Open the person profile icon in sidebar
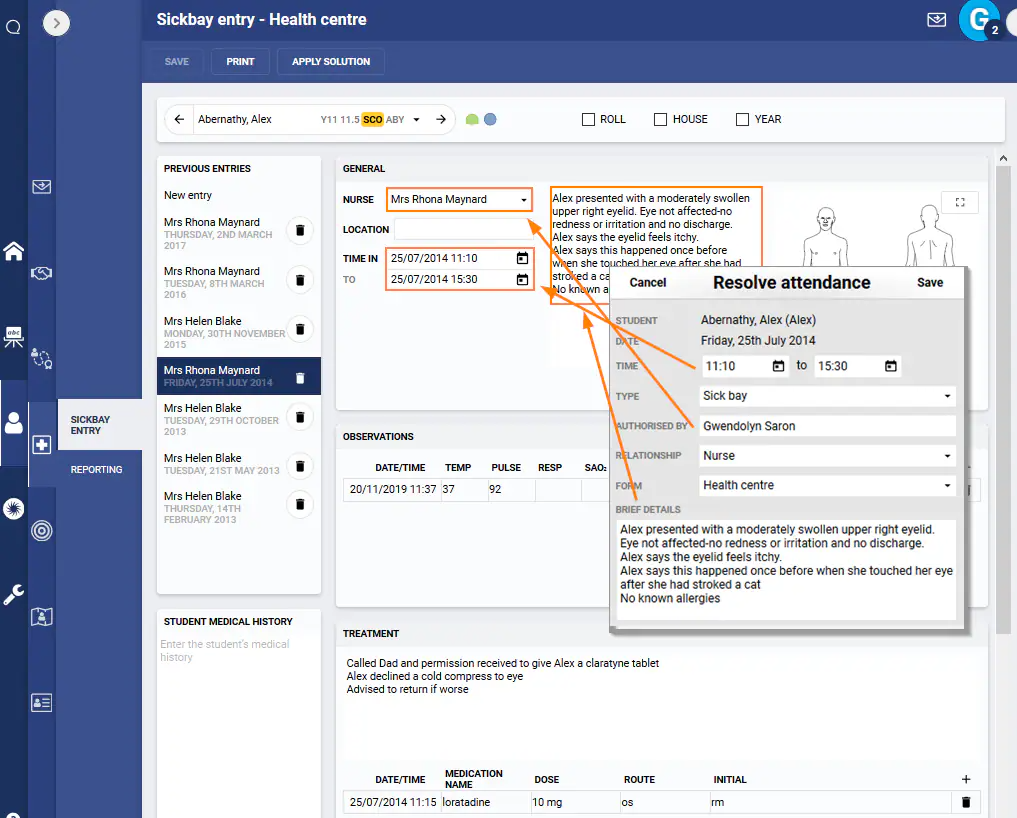Viewport: 1017px width, 818px height. click(x=14, y=423)
